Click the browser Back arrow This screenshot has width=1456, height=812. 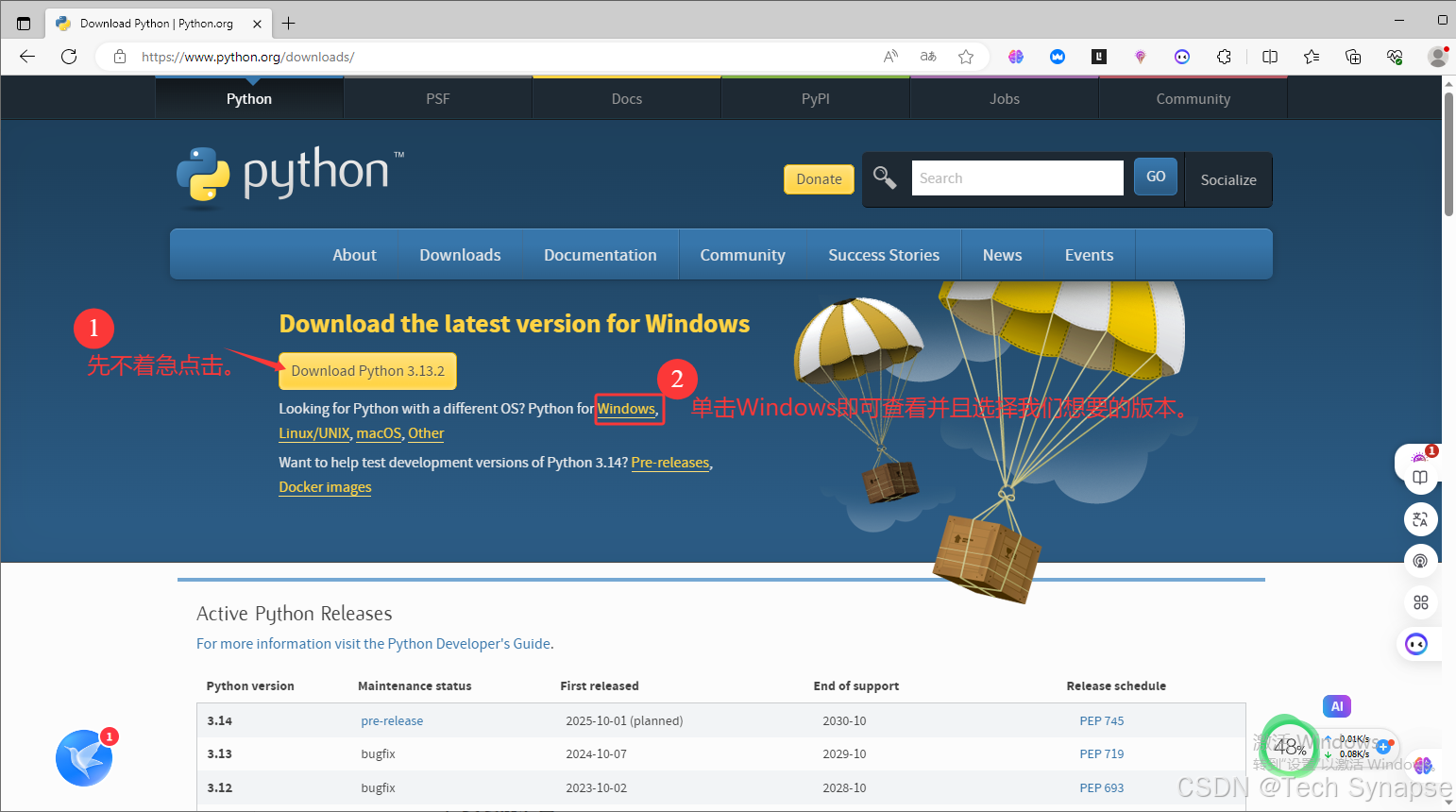coord(27,57)
